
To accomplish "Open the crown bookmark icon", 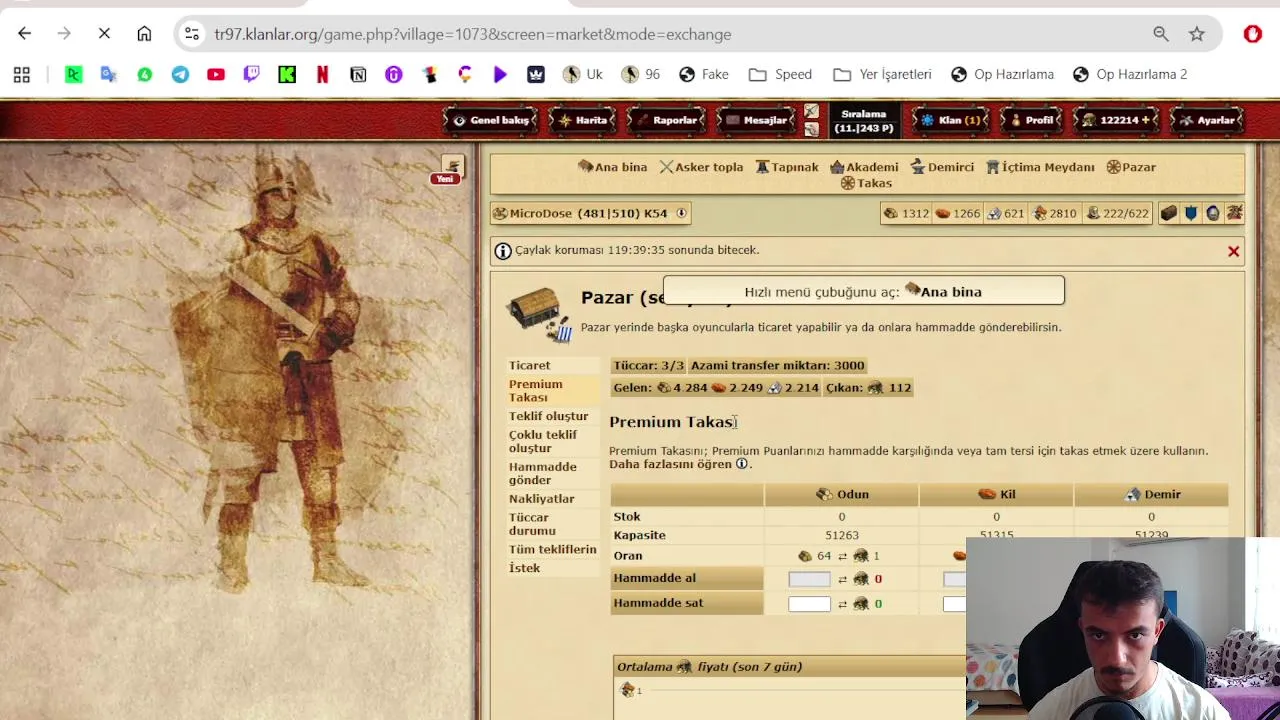I will coord(536,74).
